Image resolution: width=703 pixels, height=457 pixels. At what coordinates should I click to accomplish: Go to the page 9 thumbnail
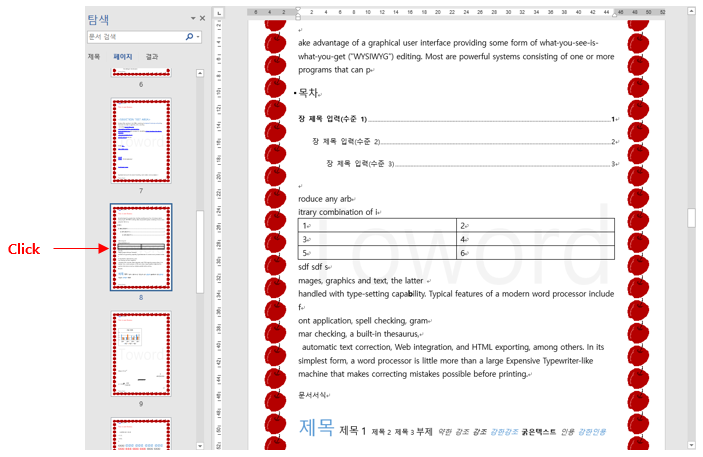[141, 353]
